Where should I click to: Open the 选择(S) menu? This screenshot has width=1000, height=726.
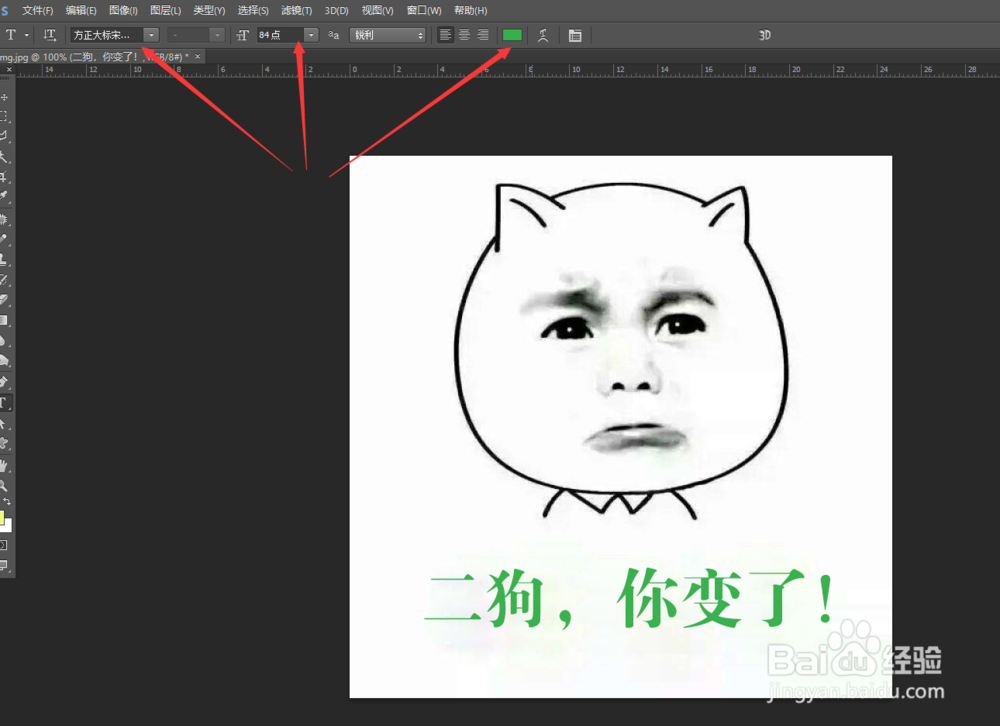point(253,10)
